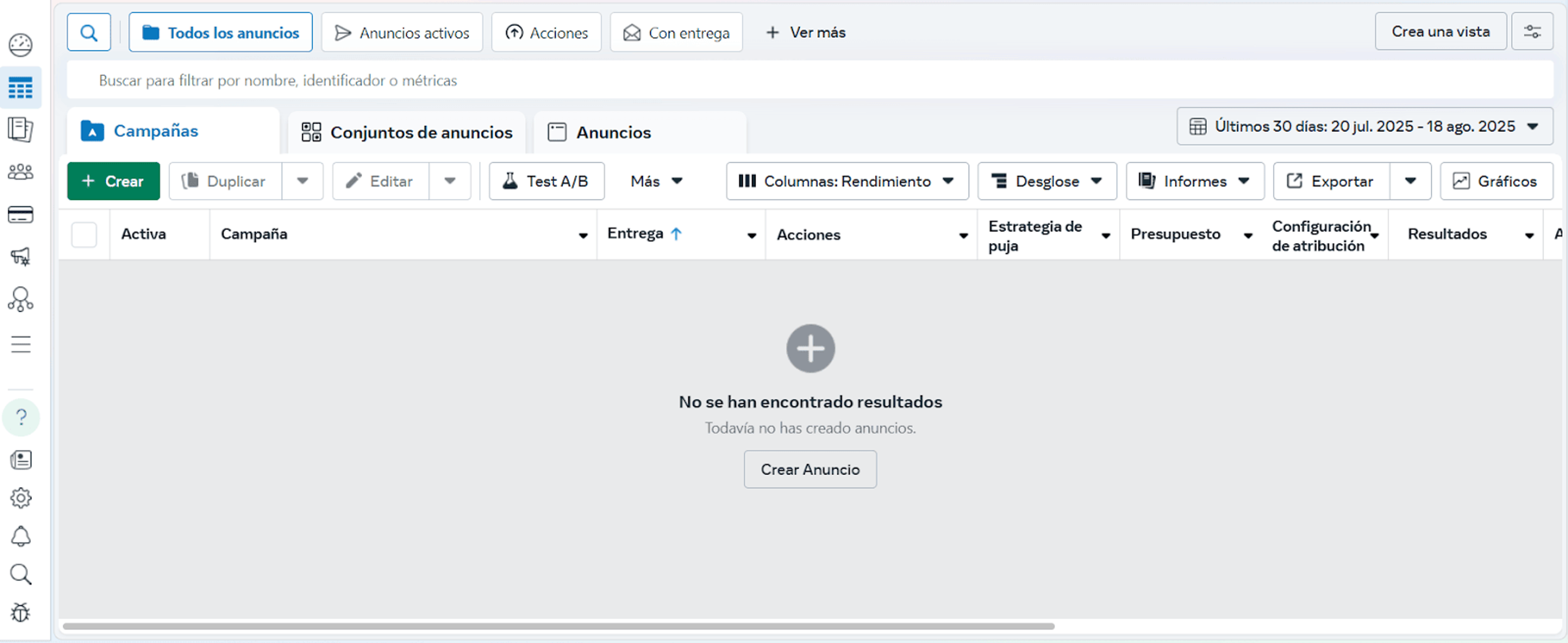
Task: Sort by the Entrega column header
Action: pos(645,234)
